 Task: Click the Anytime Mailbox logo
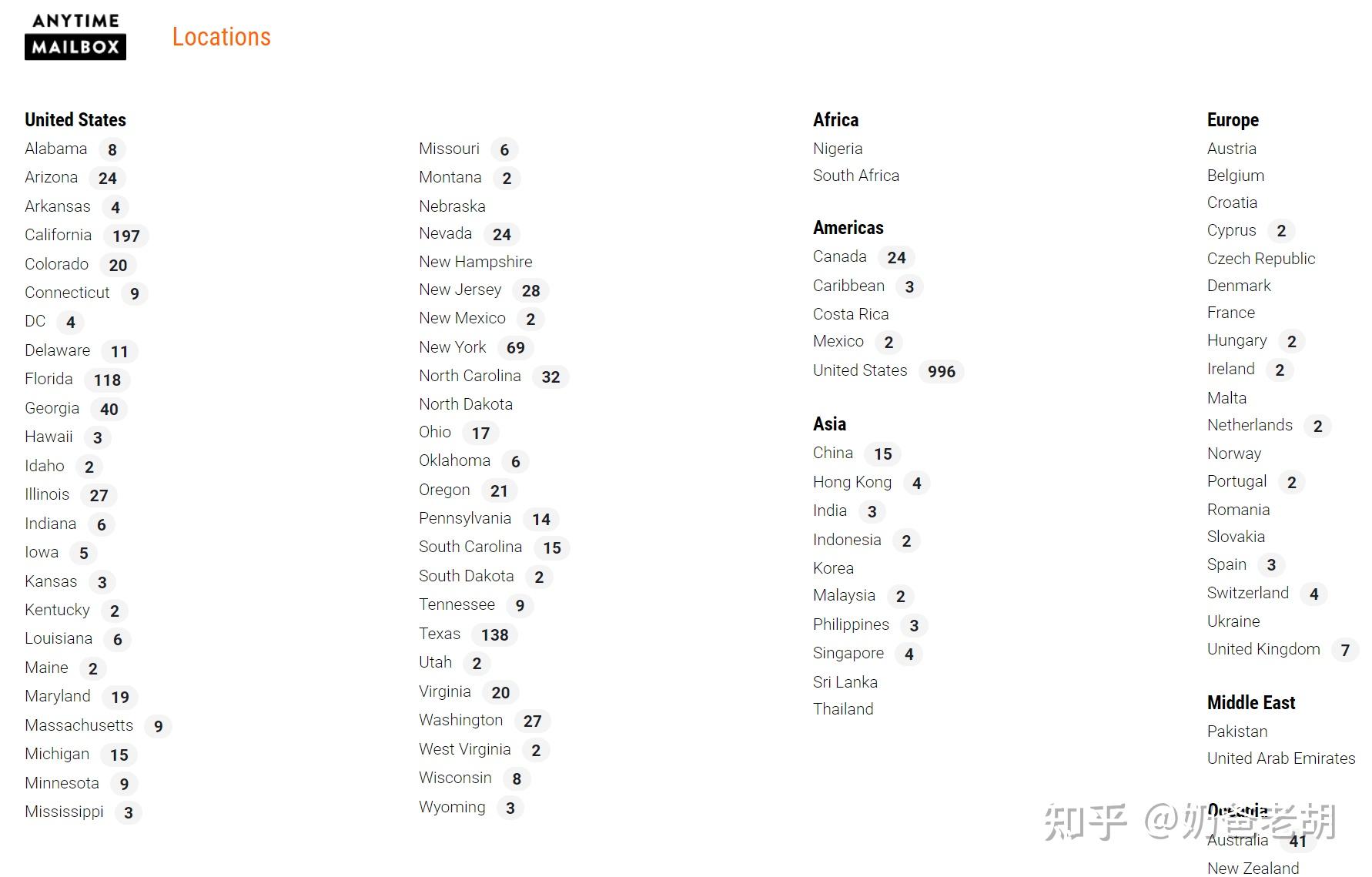[x=75, y=36]
